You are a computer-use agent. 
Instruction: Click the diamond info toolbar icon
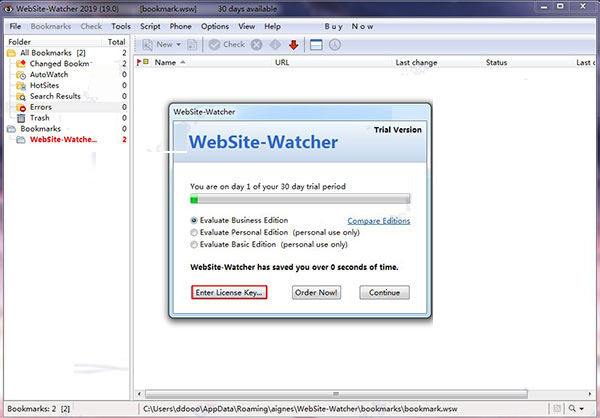[x=275, y=45]
